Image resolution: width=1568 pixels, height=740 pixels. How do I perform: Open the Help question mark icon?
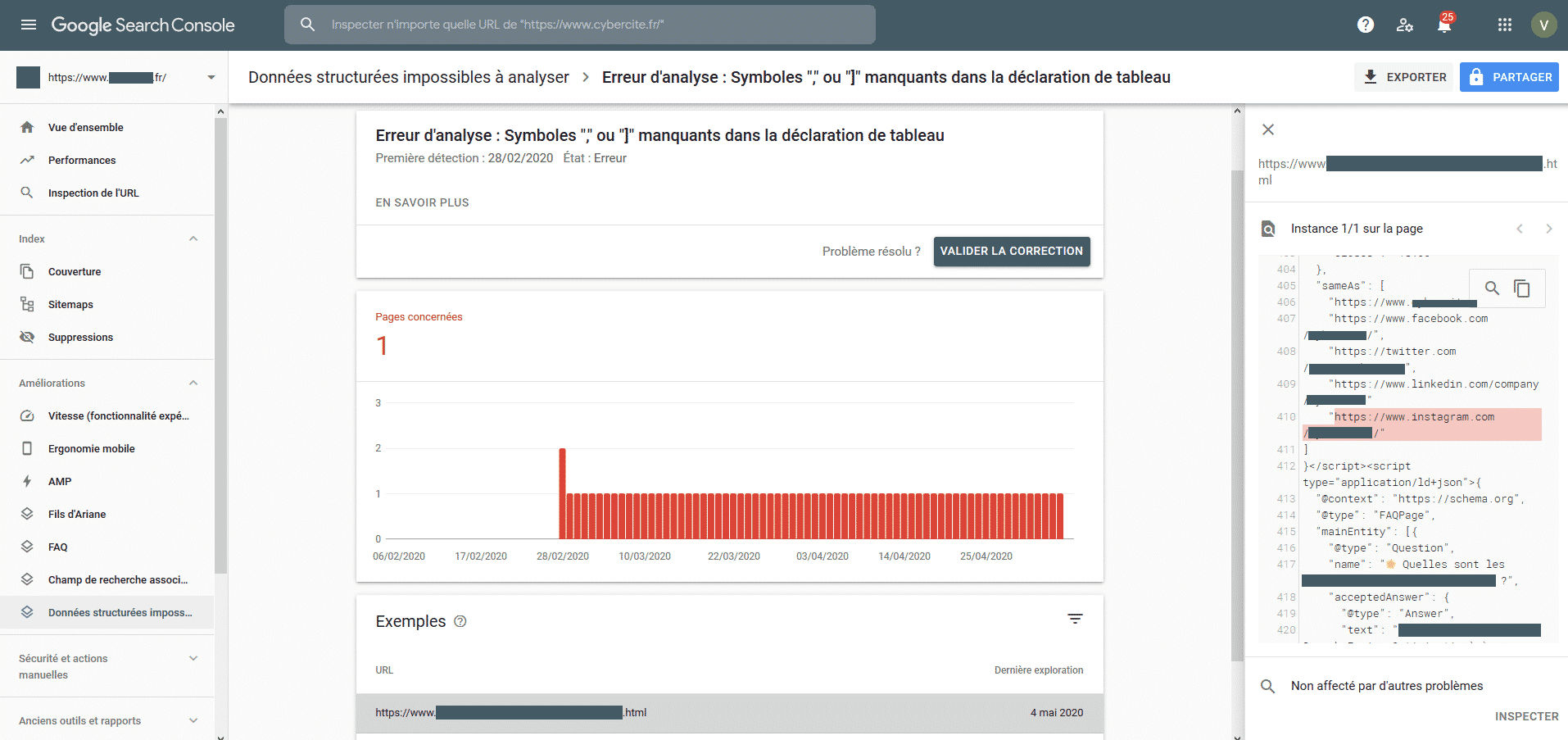click(x=1365, y=25)
